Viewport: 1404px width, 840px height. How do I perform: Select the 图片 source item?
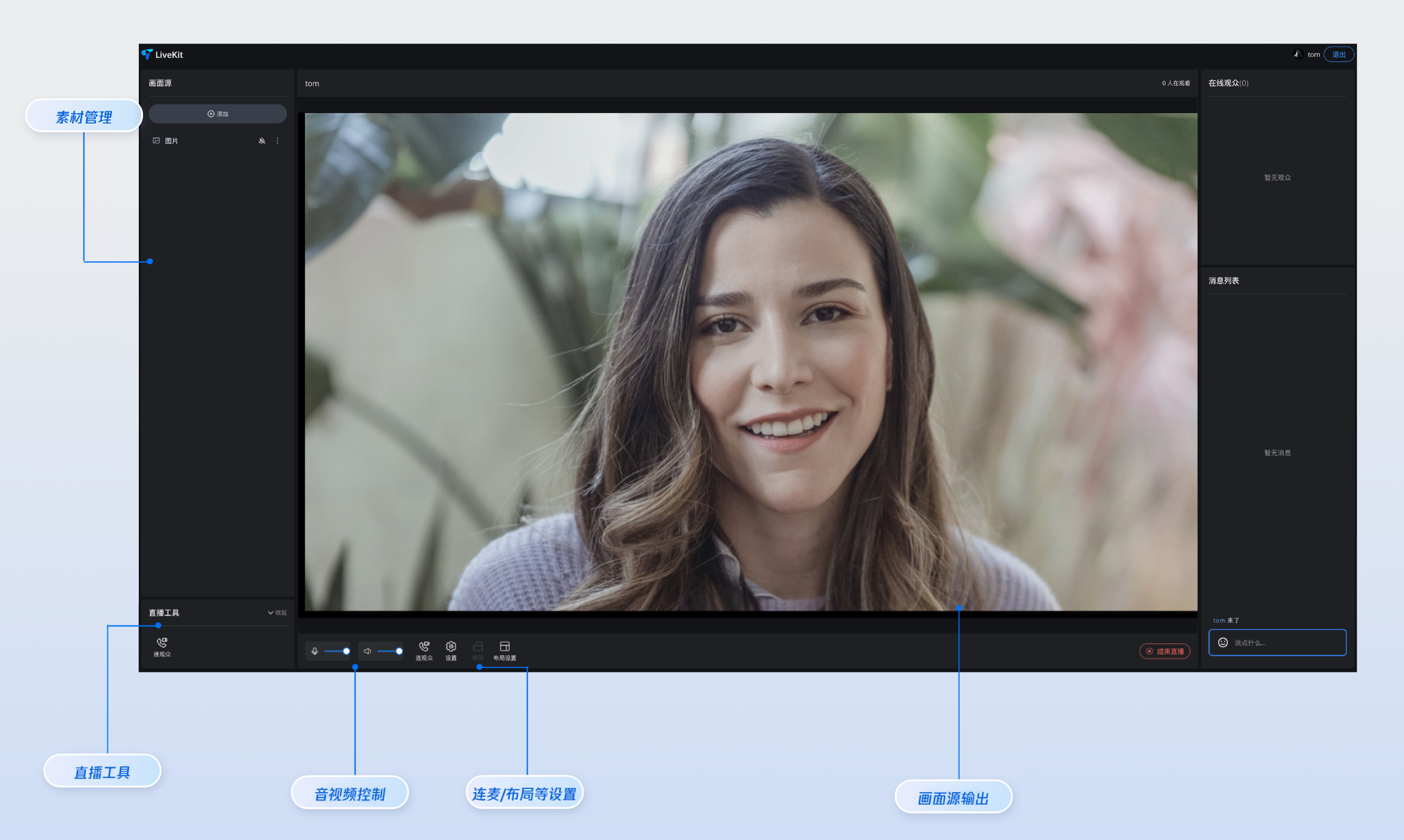[x=171, y=141]
